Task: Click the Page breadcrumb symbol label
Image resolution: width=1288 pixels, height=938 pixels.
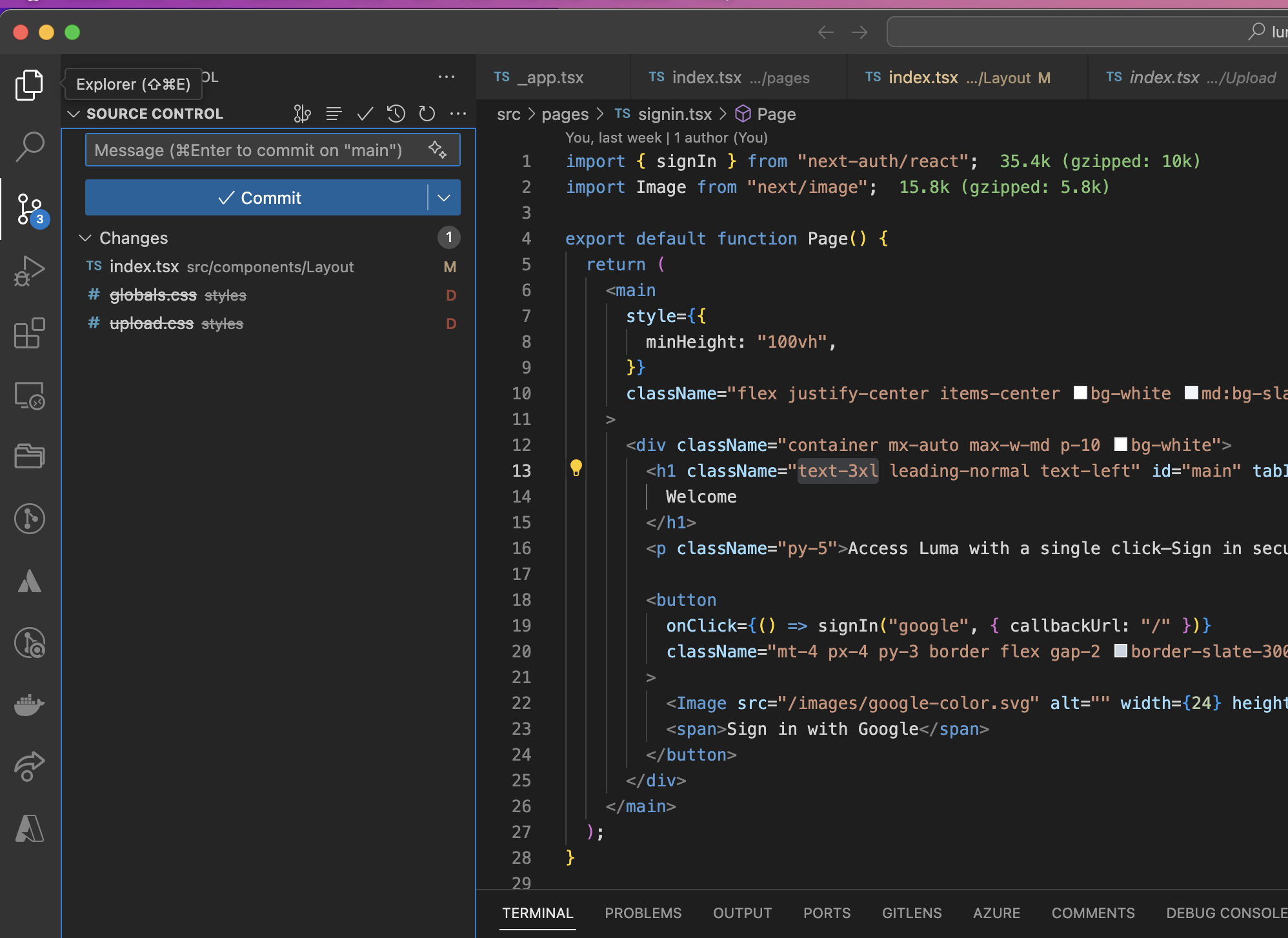Action: (x=776, y=114)
